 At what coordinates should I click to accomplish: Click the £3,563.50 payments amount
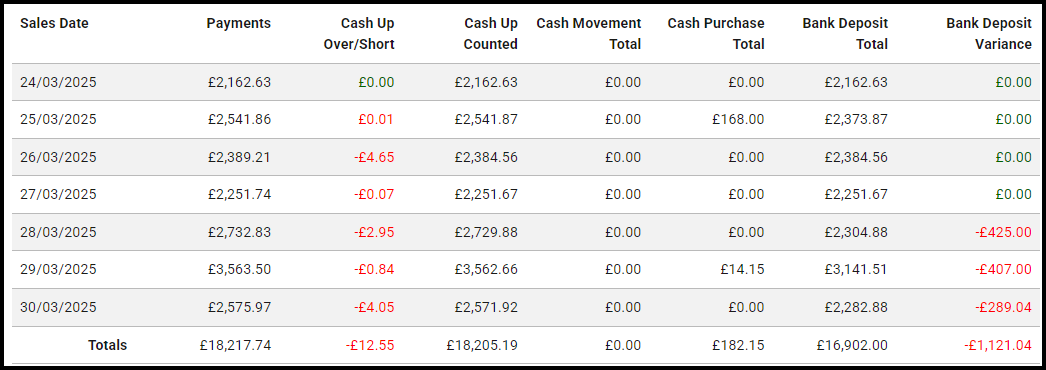click(x=241, y=269)
